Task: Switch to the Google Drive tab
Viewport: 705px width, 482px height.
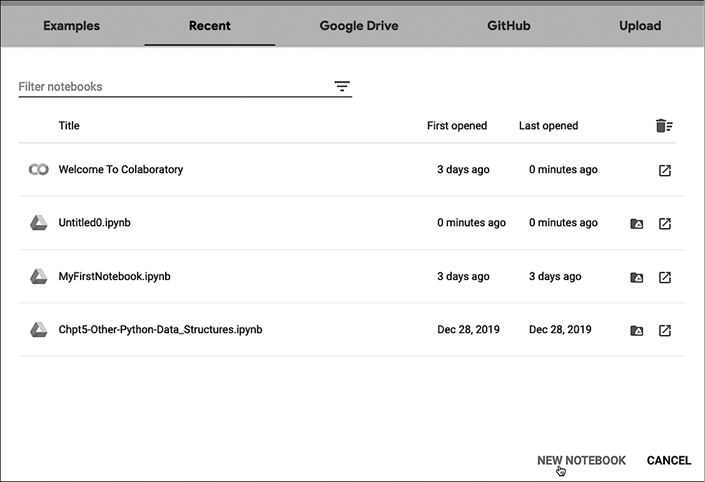Action: tap(359, 26)
